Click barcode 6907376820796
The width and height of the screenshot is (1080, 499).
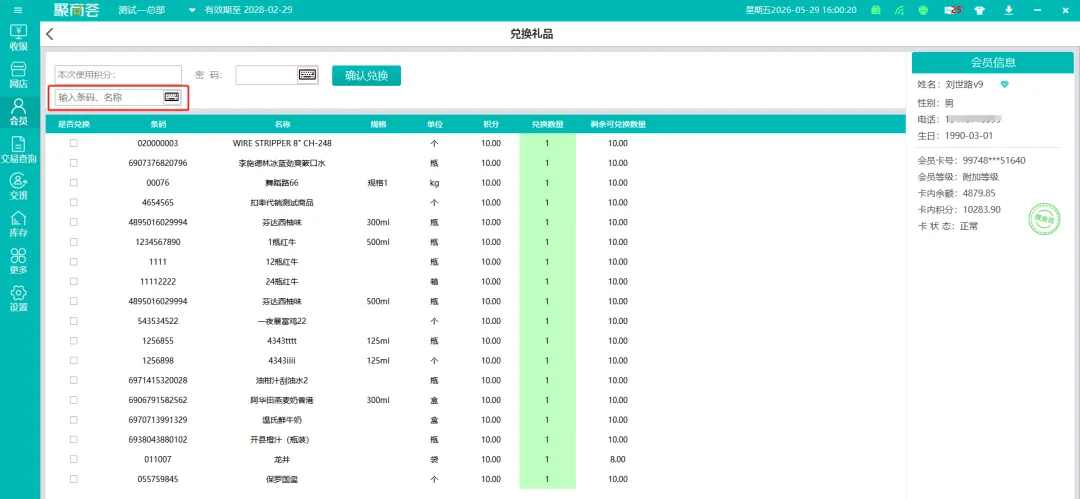point(158,163)
